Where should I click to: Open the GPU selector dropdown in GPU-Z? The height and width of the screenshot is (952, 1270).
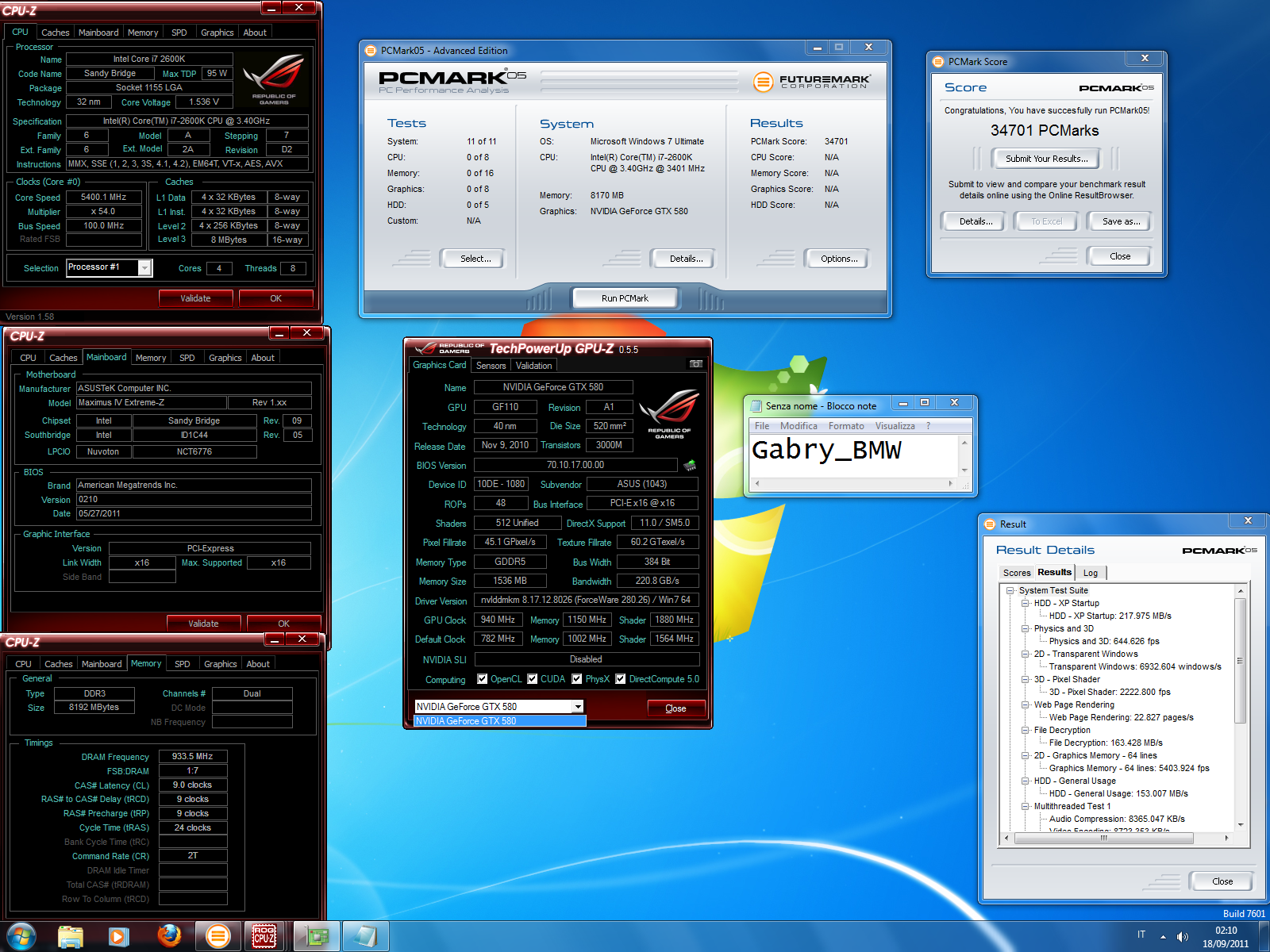[578, 706]
